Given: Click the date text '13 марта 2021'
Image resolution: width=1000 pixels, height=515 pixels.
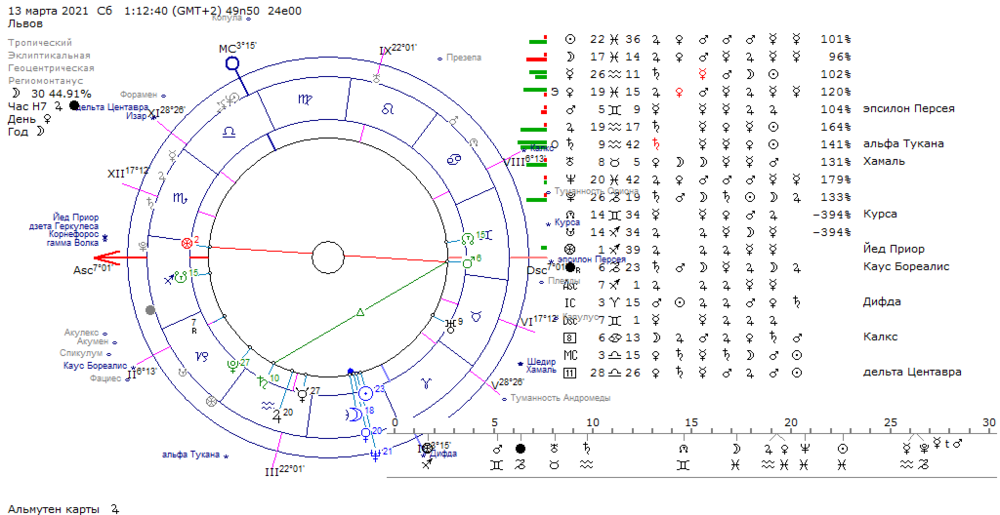Looking at the screenshot, I should coord(47,11).
